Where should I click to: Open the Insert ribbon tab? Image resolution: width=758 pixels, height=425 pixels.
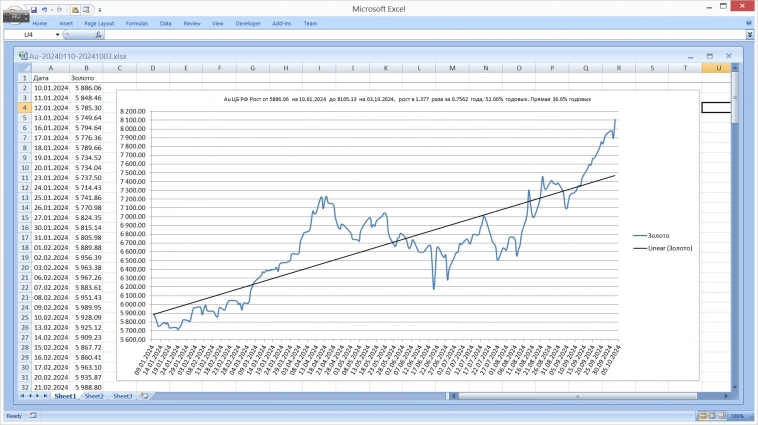click(x=66, y=23)
